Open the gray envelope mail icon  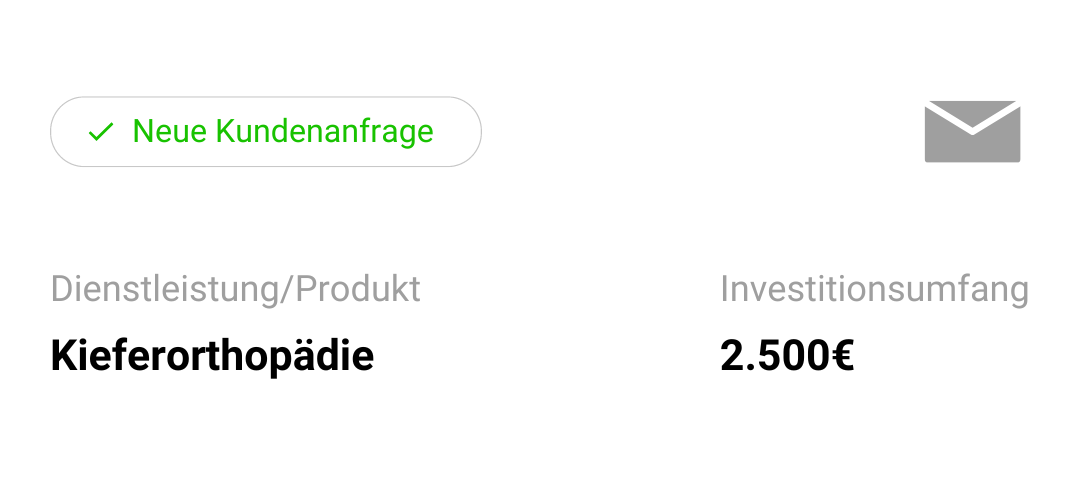[972, 132]
